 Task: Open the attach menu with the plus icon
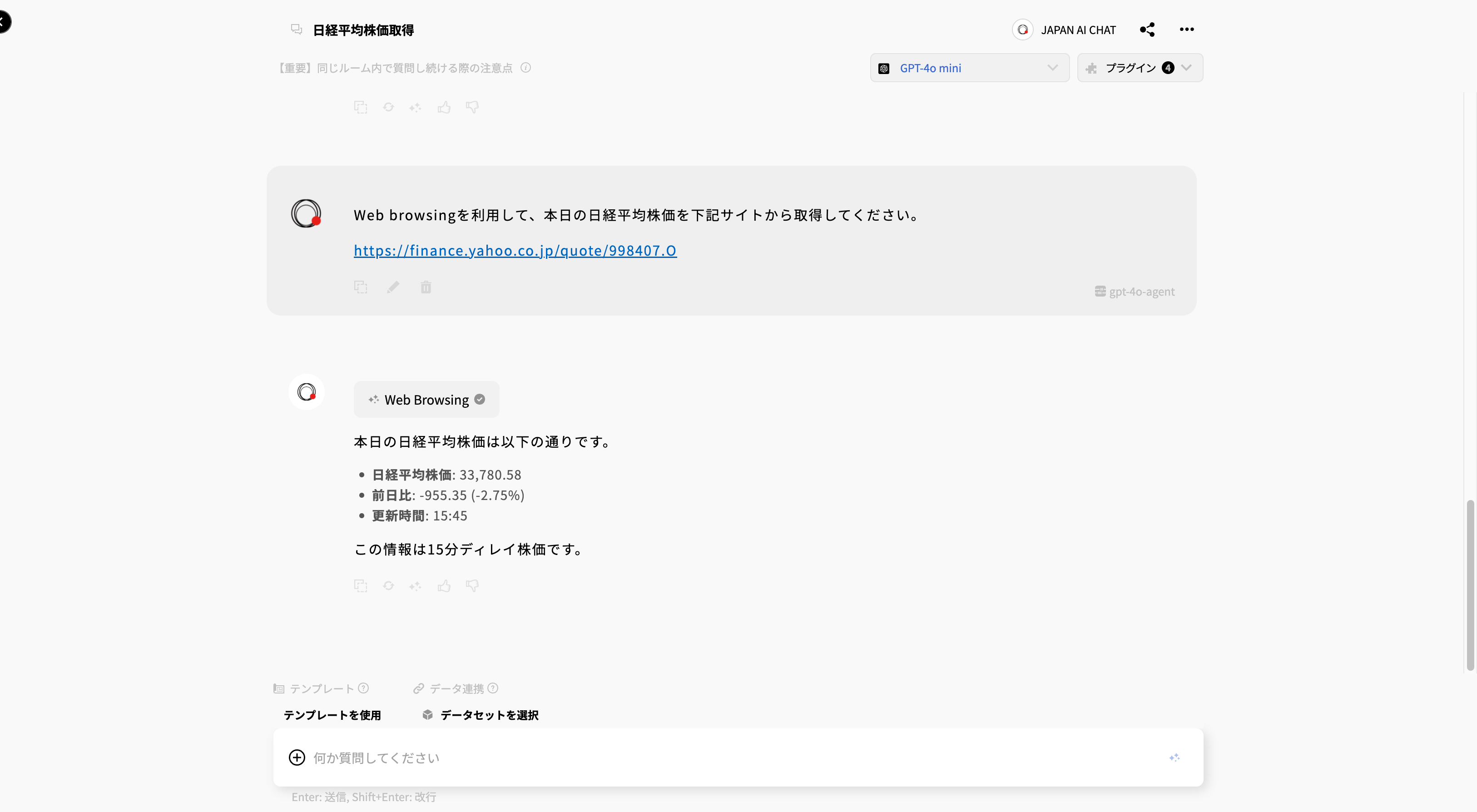click(x=297, y=757)
